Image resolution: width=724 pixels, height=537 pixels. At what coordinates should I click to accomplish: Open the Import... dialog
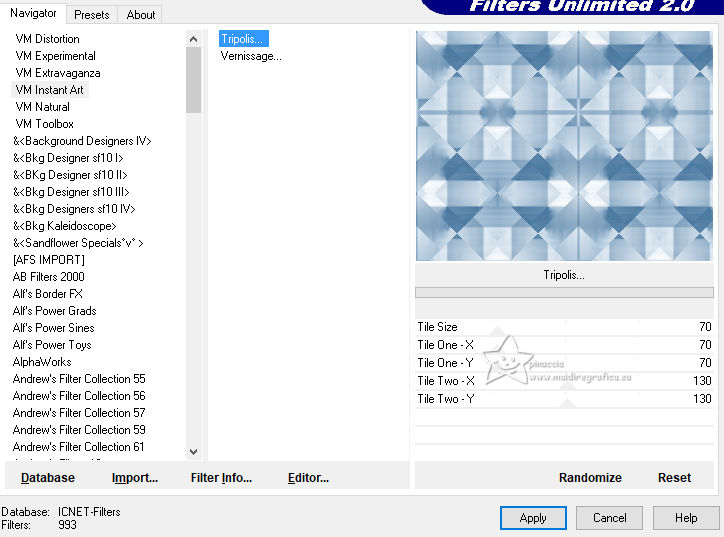click(135, 477)
